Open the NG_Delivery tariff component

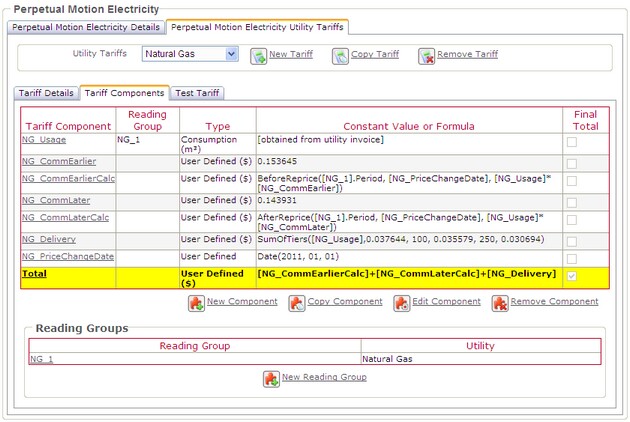[49, 239]
